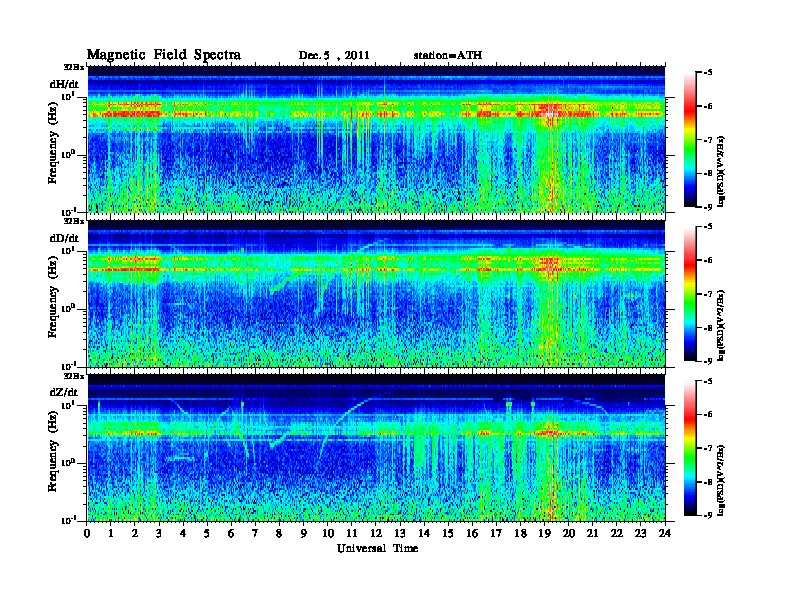The width and height of the screenshot is (792, 612).
Task: Click hour 23 on the Universal Time axis
Action: (641, 534)
